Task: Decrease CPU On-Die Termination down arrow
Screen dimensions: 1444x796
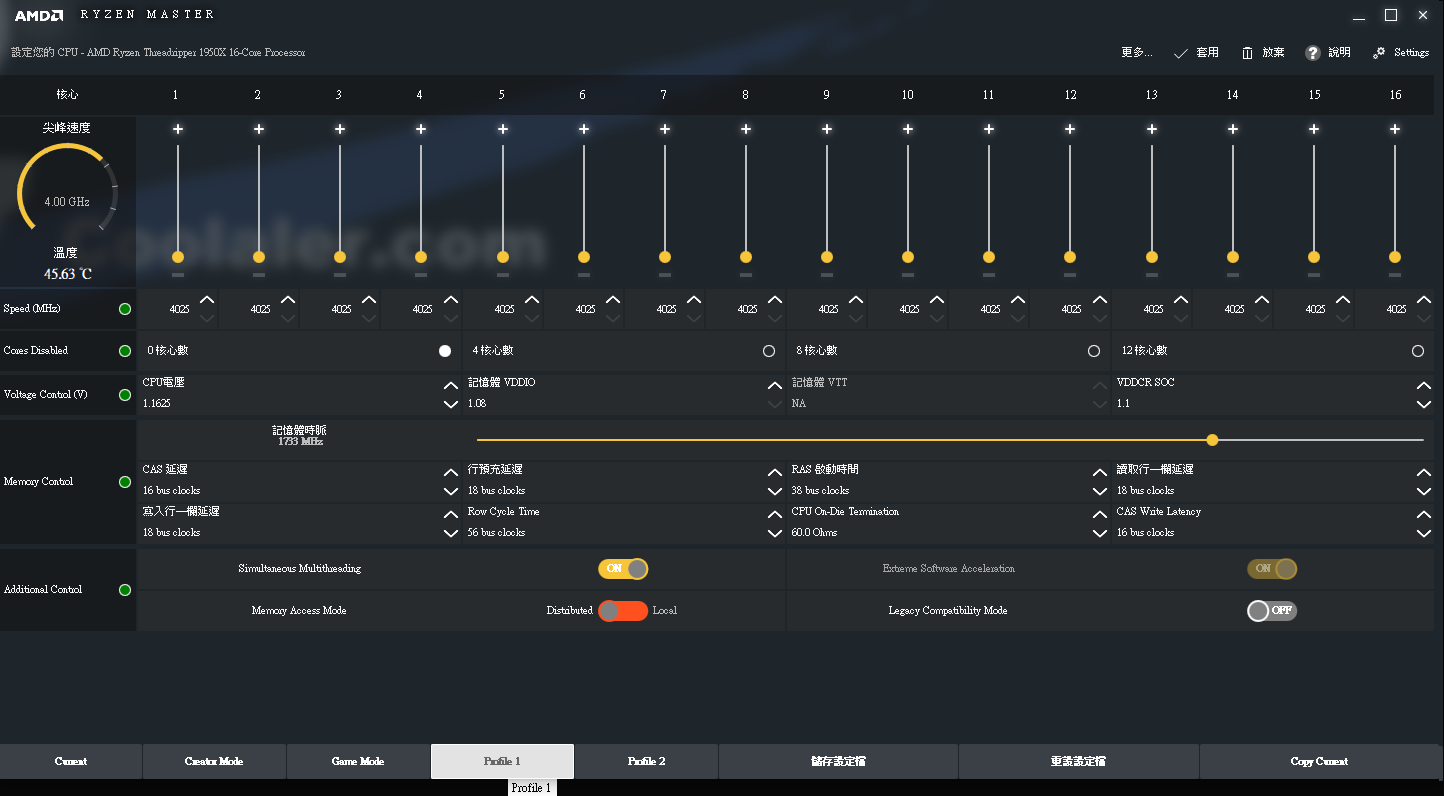Action: click(x=1100, y=533)
